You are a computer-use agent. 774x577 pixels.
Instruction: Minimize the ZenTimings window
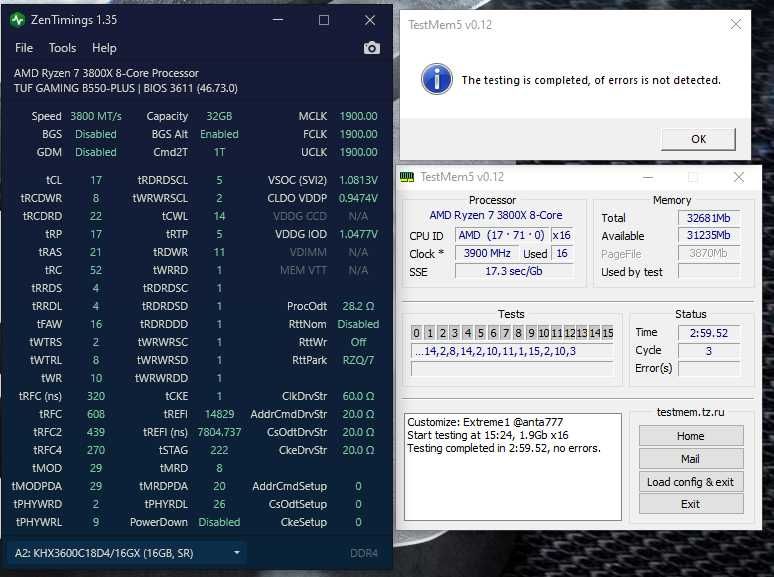278,20
